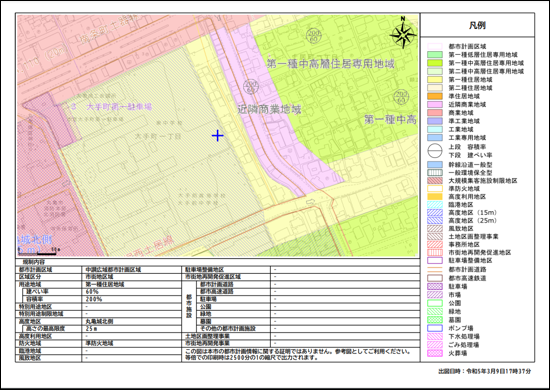Click the 高度地区 value 丸亀城北側 cell
Image resolution: width=550 pixels, height=390 pixels.
pyautogui.click(x=132, y=321)
